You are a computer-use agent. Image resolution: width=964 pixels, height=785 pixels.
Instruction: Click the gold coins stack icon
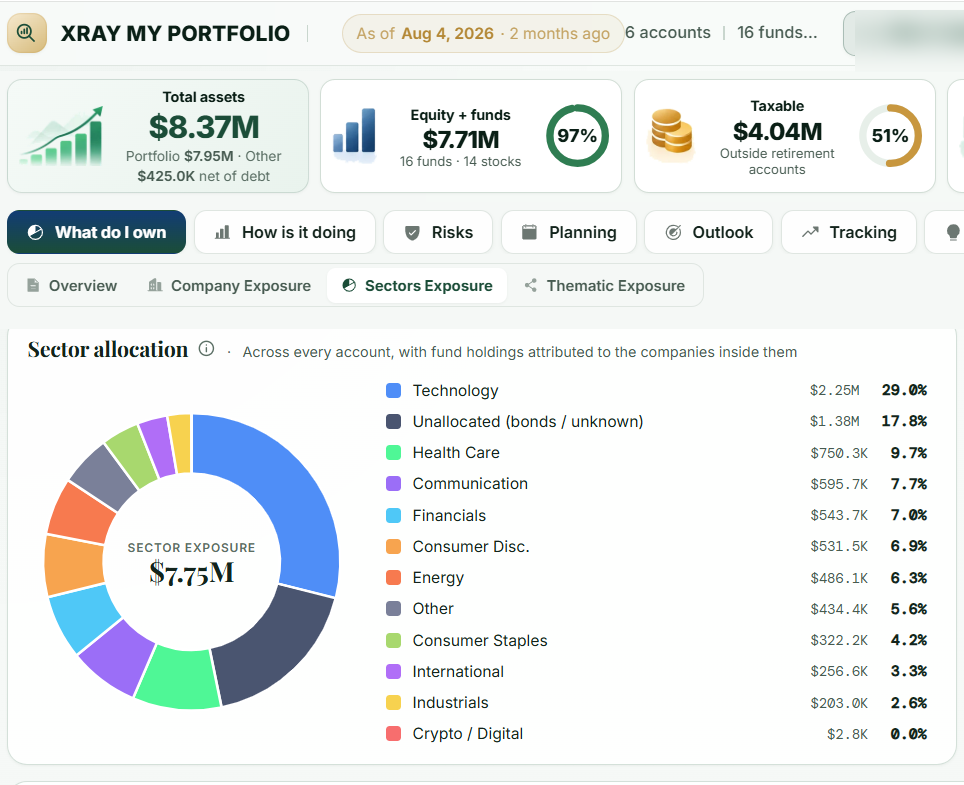pos(671,133)
